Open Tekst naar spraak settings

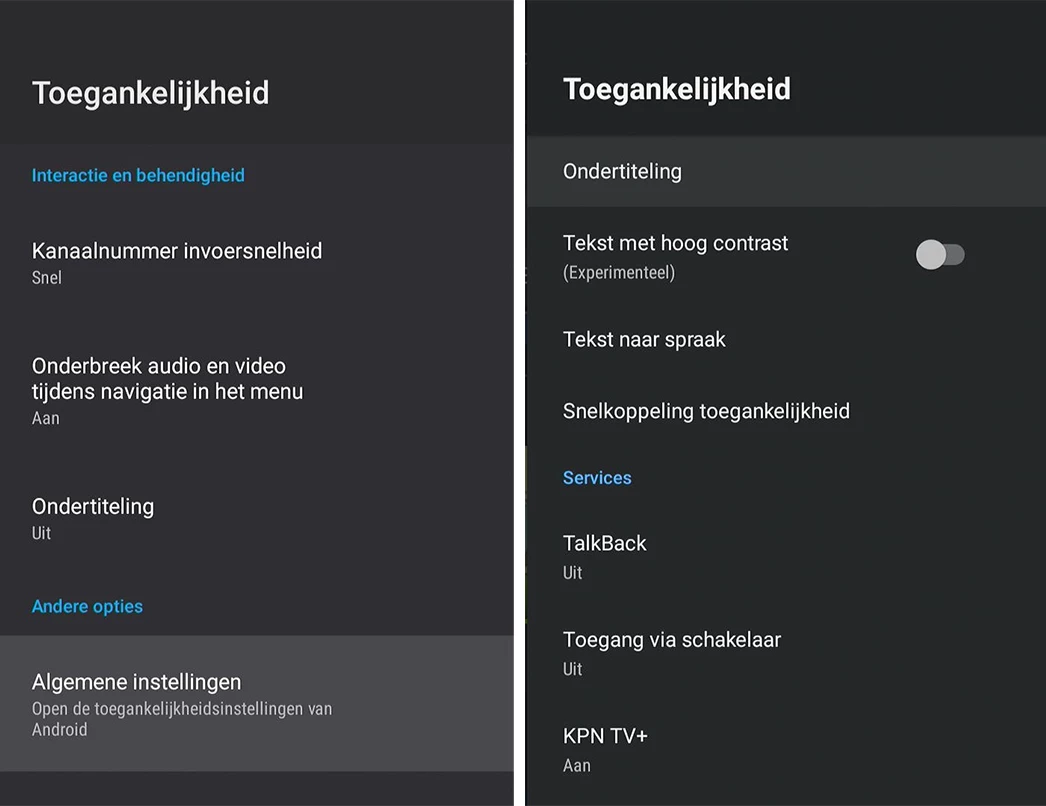644,340
